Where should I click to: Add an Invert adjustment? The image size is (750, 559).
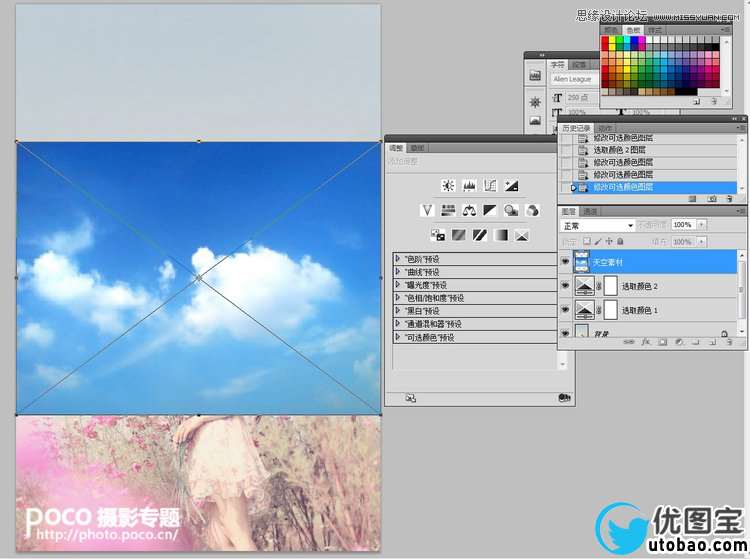click(438, 235)
